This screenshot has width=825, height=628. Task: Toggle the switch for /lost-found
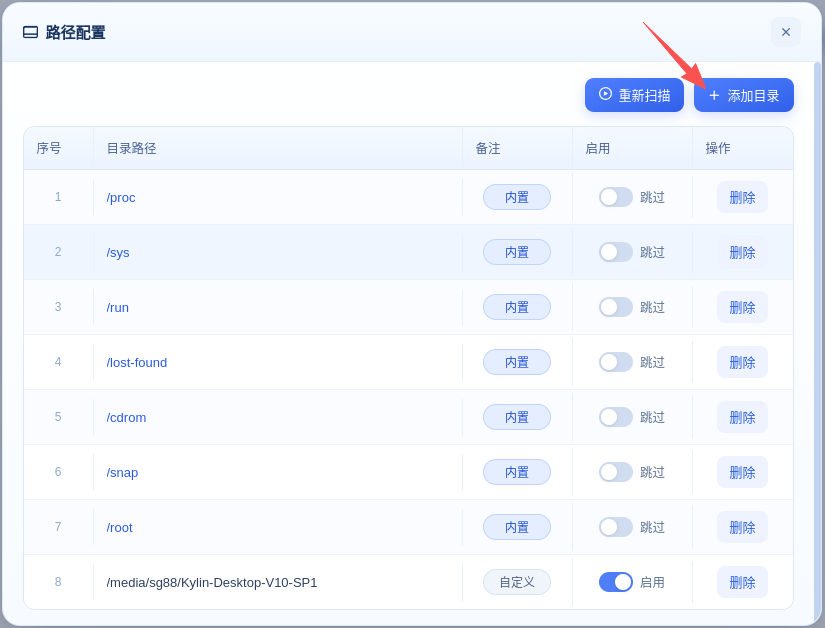click(615, 362)
